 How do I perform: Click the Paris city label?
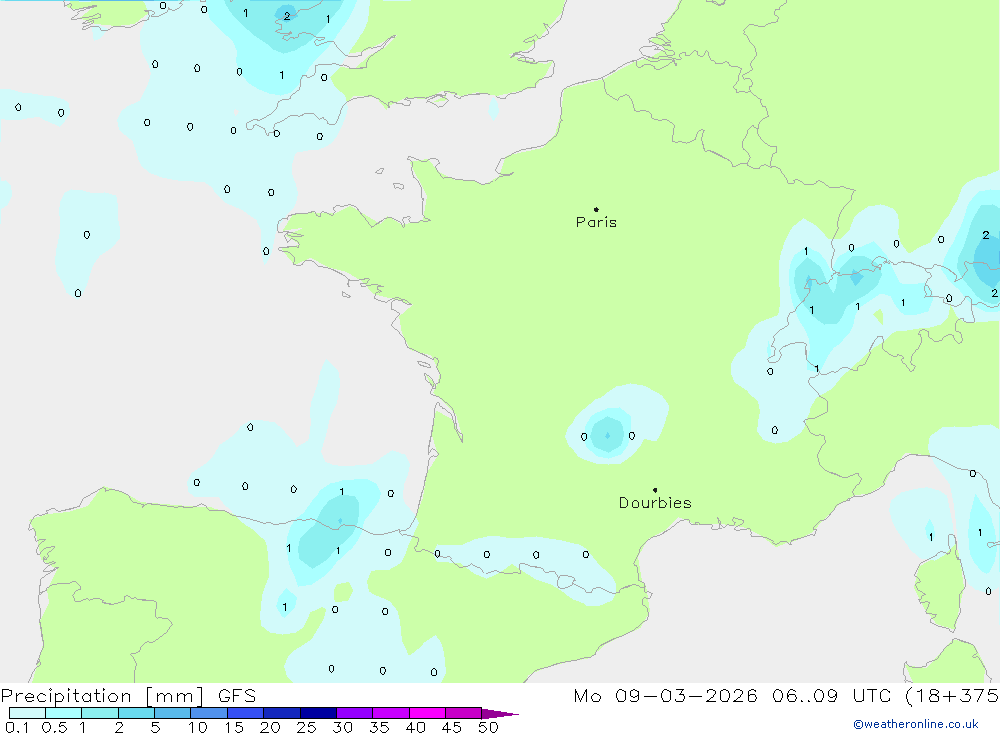(596, 222)
